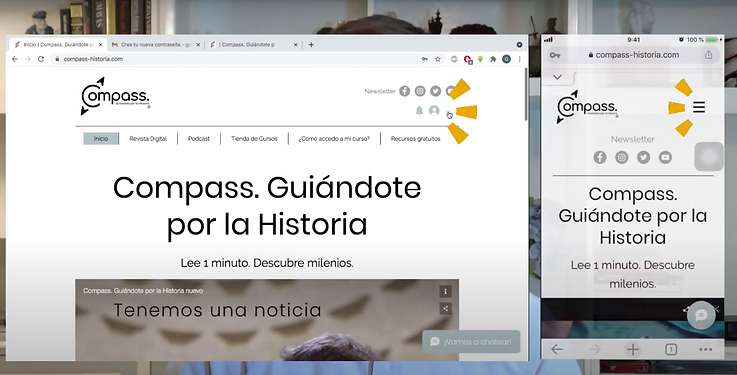Image resolution: width=737 pixels, height=375 pixels.
Task: Open the member avatar on desktop site
Action: coord(434,110)
